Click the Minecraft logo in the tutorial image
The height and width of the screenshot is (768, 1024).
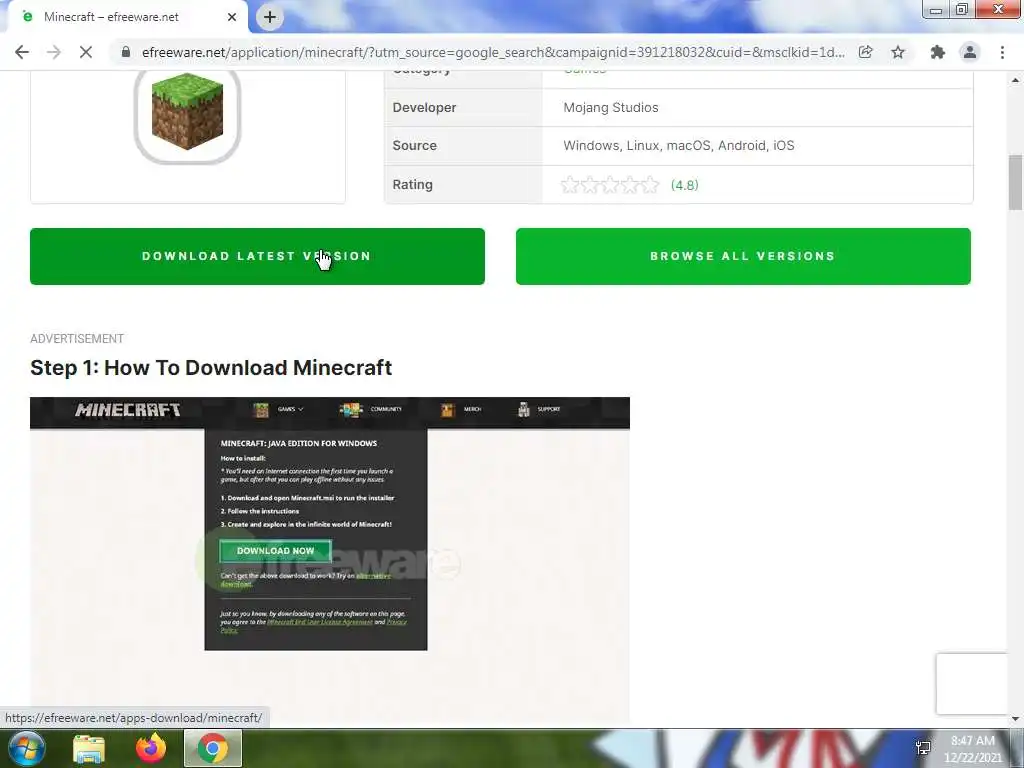click(x=128, y=410)
